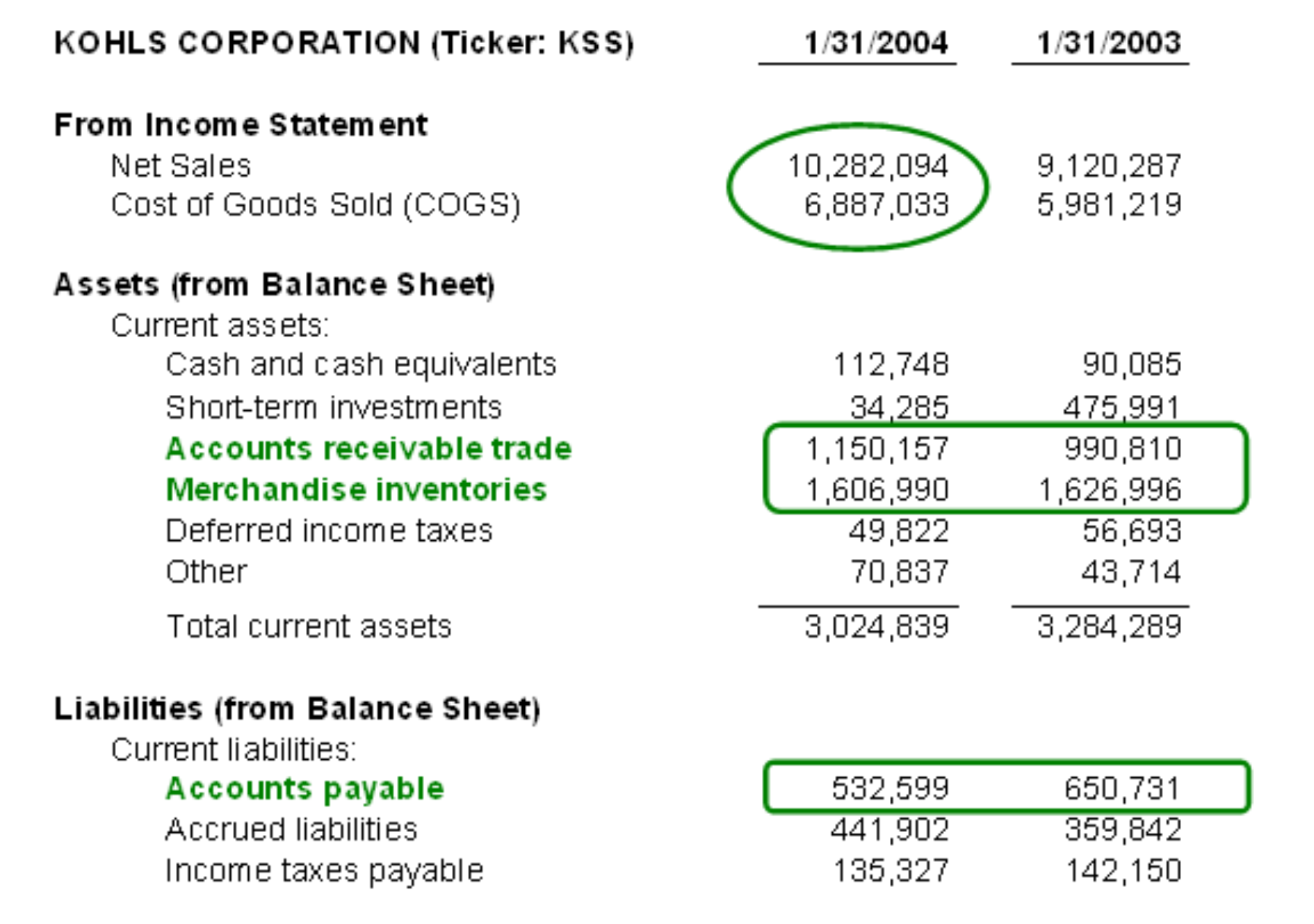Select the 2003 Accounts payable value 650,731
1314x924 pixels.
(1122, 789)
